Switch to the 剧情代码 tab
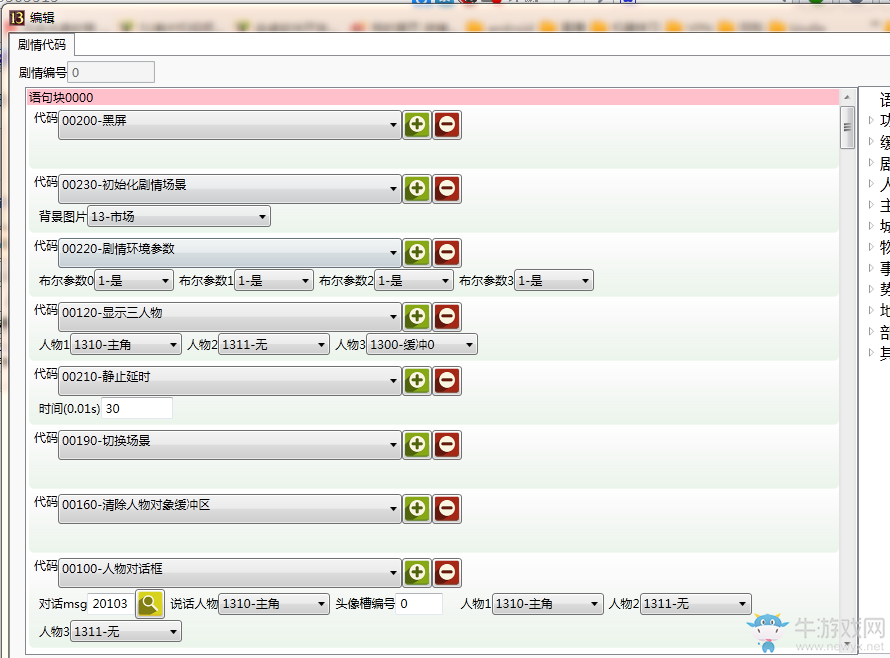 coord(40,45)
